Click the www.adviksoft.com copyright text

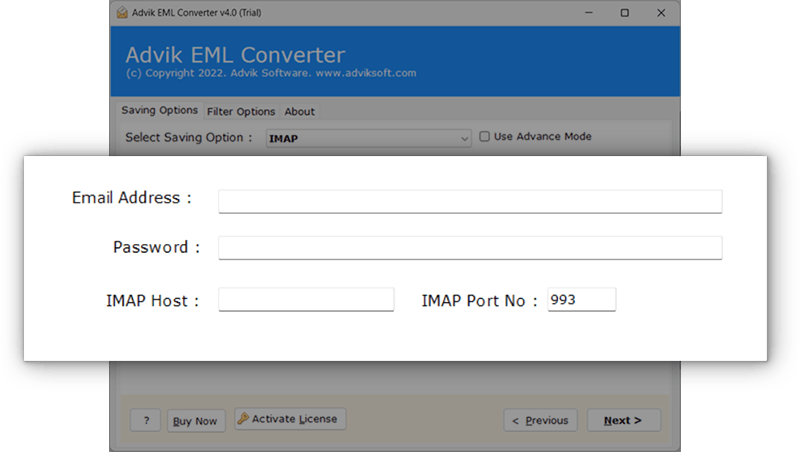click(x=366, y=73)
